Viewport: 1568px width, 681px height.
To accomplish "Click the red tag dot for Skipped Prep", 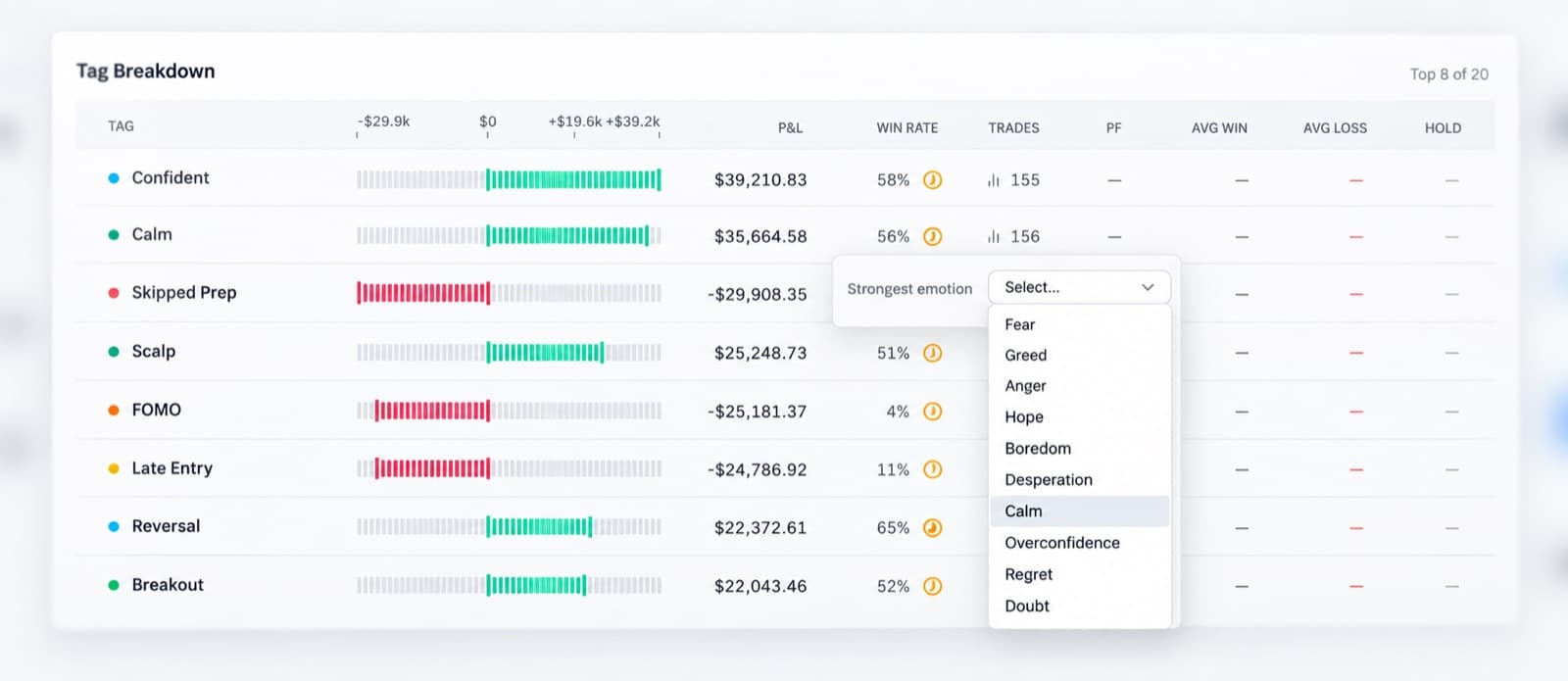I will [x=114, y=293].
